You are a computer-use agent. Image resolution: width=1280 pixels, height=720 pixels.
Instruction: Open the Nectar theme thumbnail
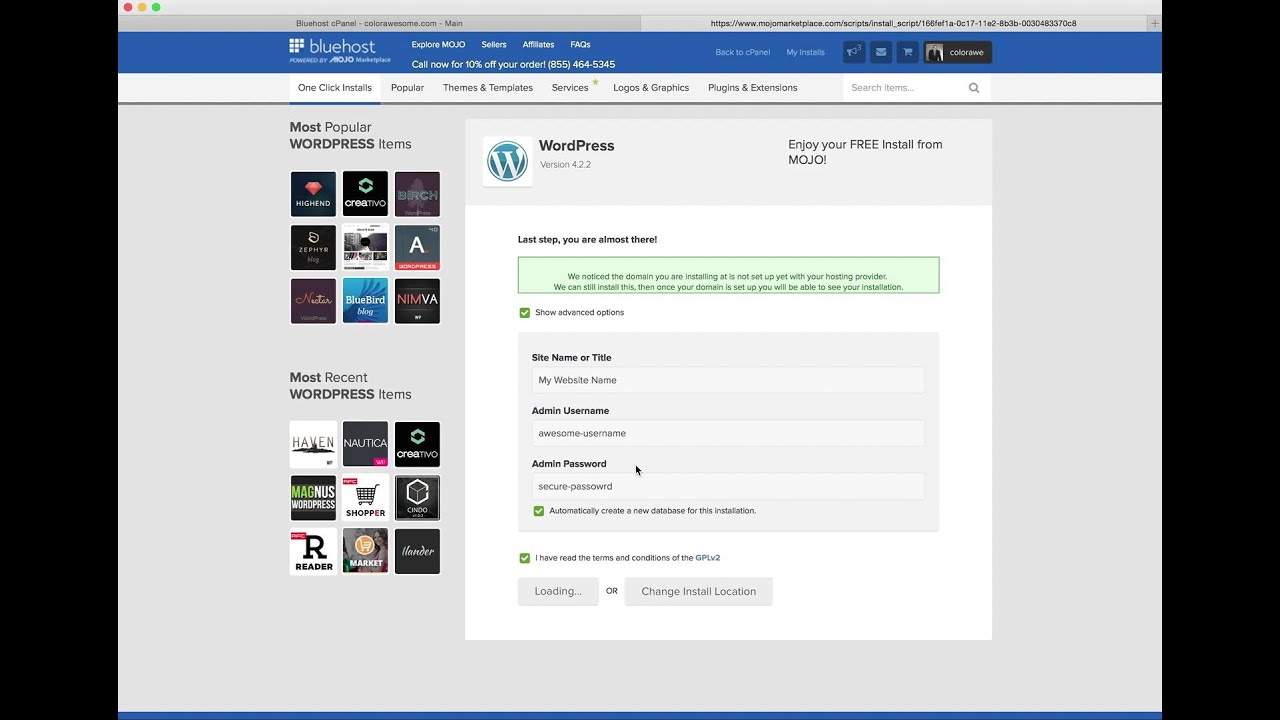(x=313, y=301)
